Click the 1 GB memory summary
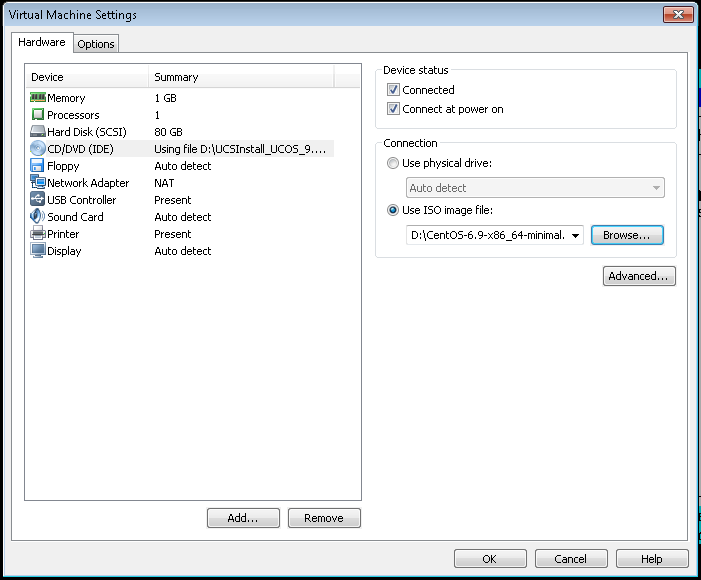 pyautogui.click(x=165, y=98)
